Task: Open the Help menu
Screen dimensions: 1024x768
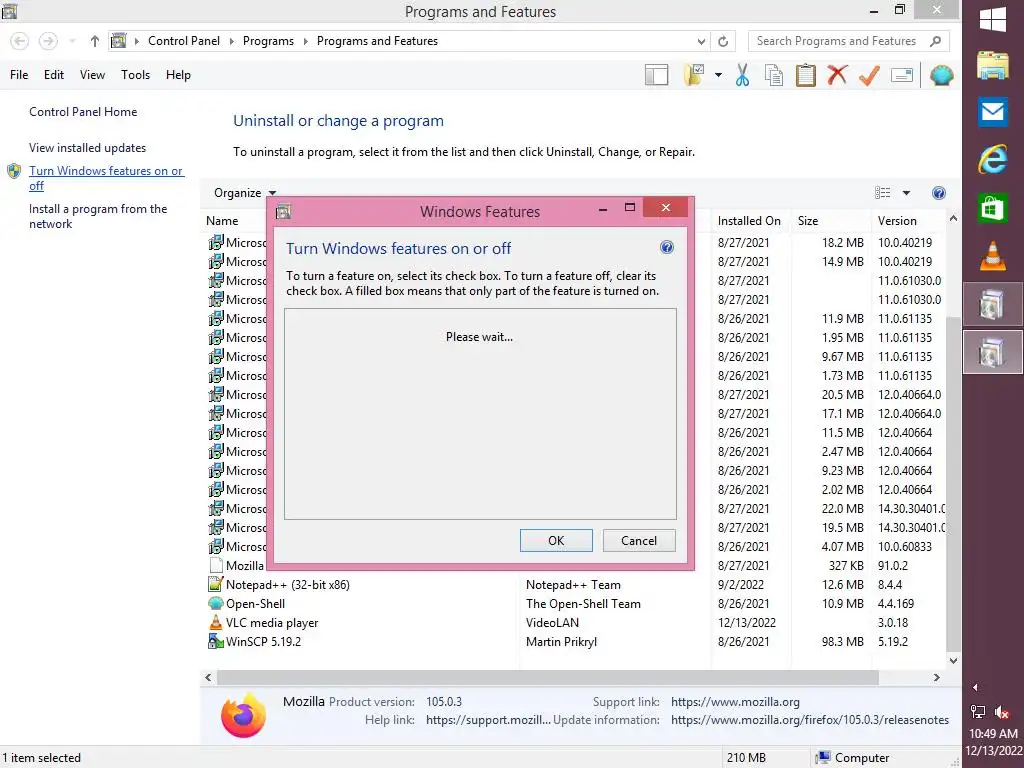Action: [178, 75]
